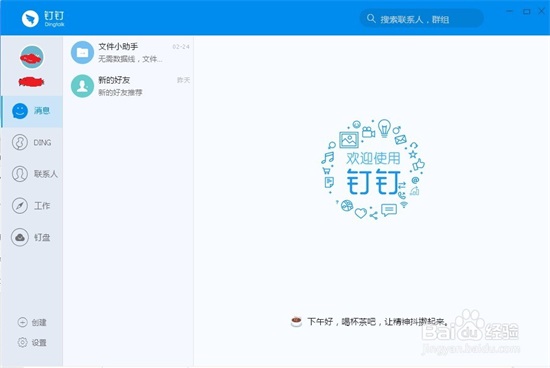The width and height of the screenshot is (550, 368).
Task: Focus the 搜索联系人，群组 search field
Action: pyautogui.click(x=422, y=19)
